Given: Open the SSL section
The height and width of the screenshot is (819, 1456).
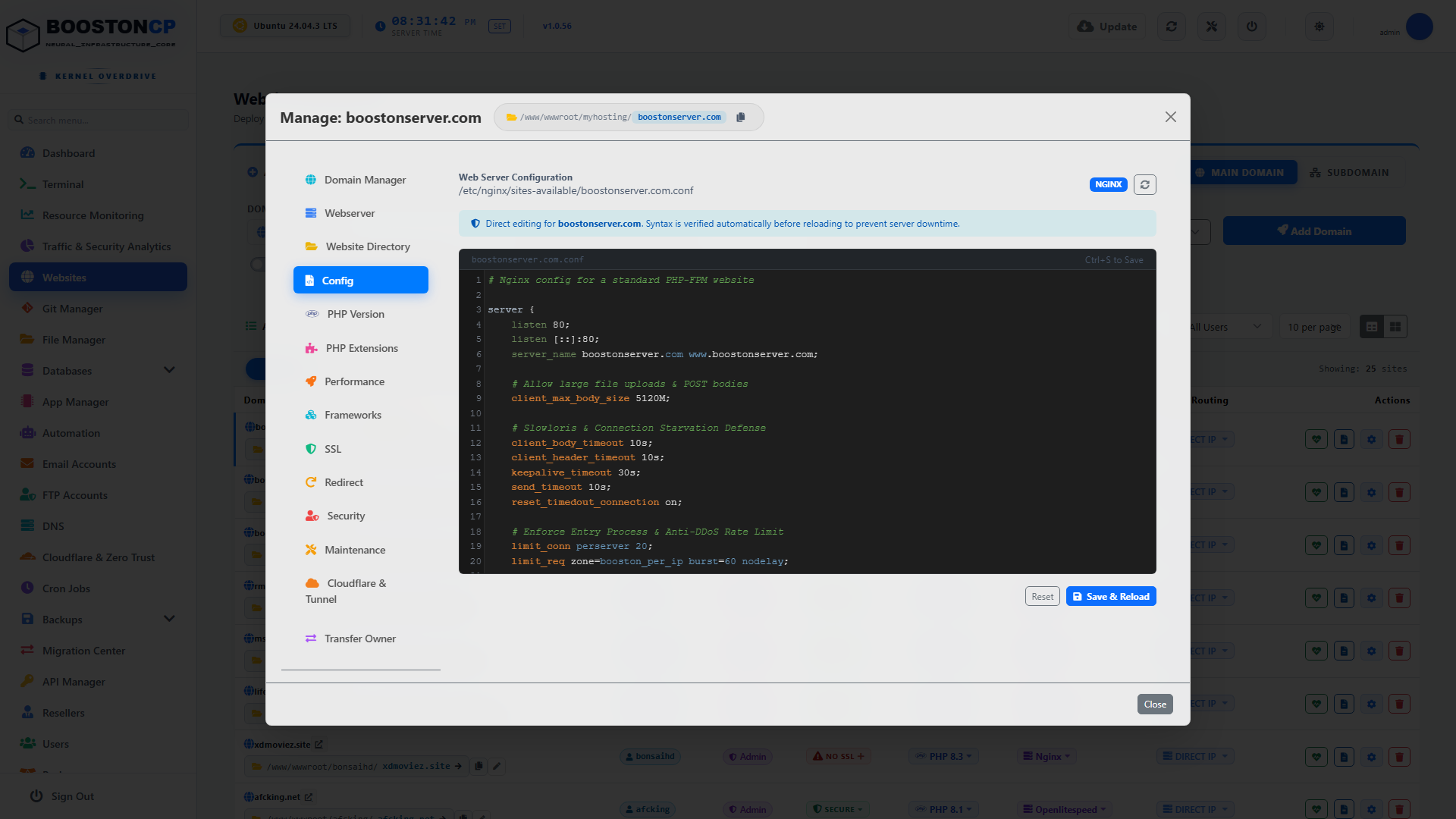Looking at the screenshot, I should [x=361, y=449].
